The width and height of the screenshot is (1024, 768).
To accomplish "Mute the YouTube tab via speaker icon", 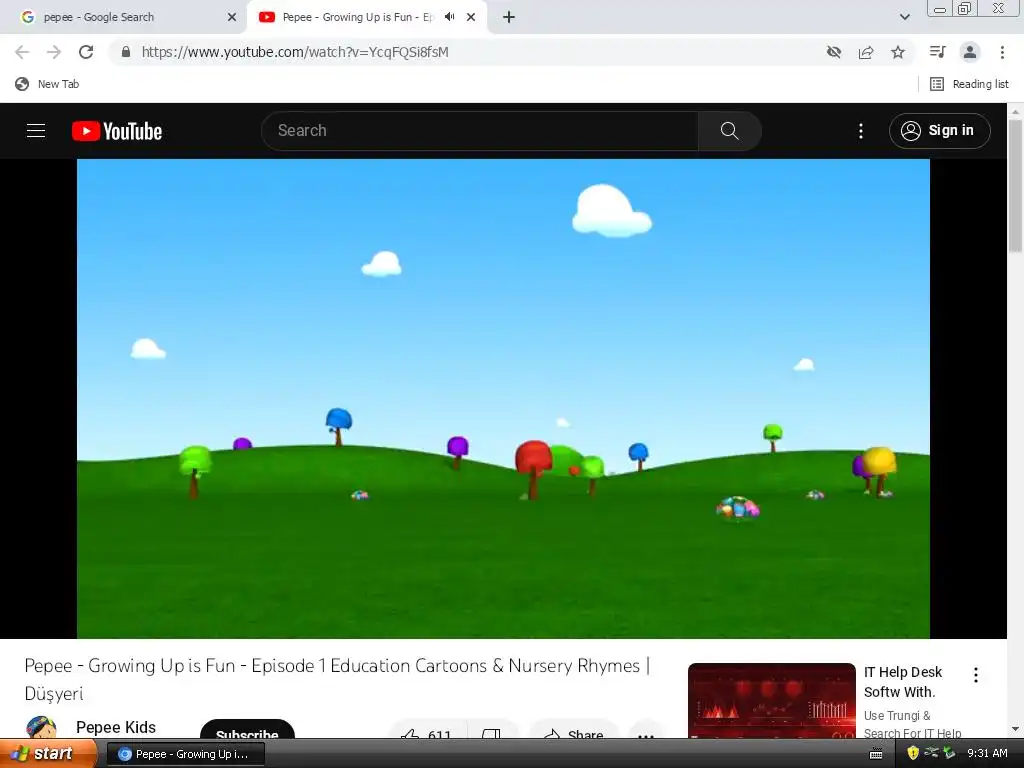I will [x=449, y=17].
